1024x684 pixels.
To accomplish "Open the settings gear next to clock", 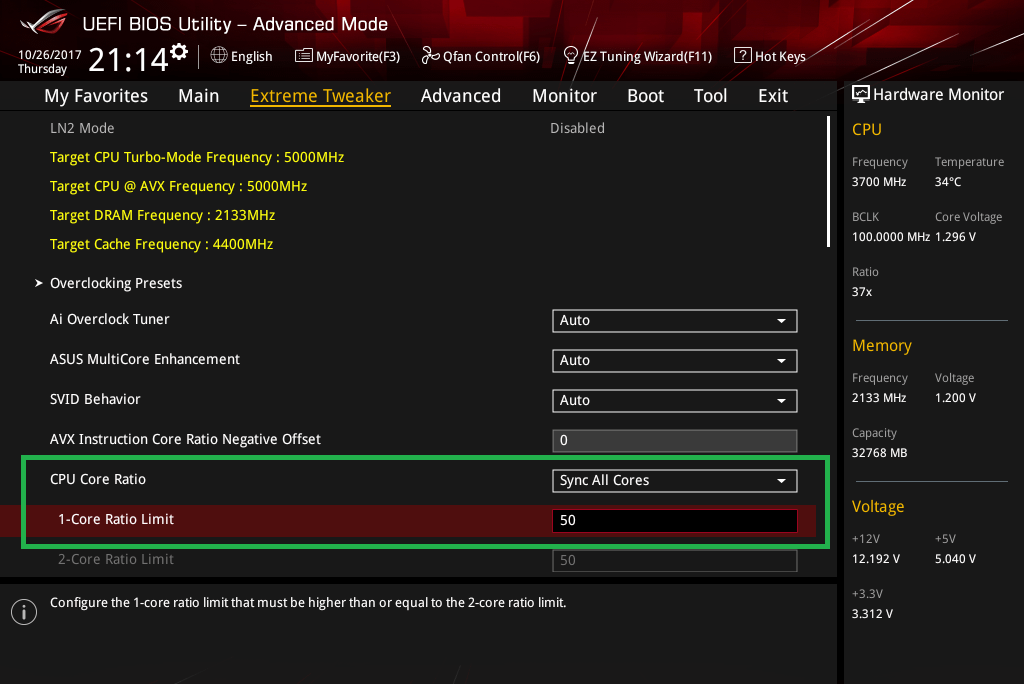I will coord(179,52).
